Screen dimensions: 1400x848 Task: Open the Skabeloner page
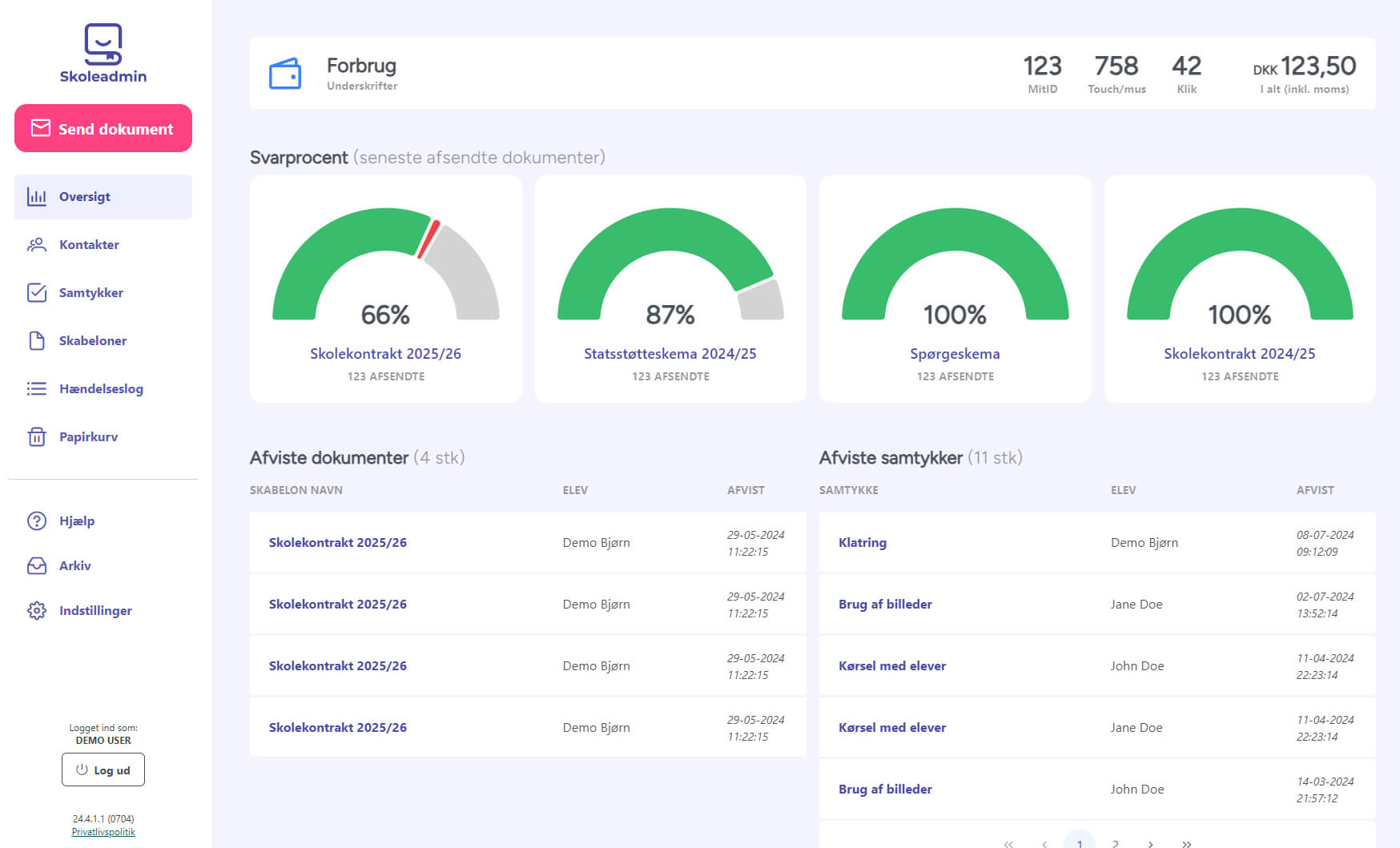coord(103,341)
